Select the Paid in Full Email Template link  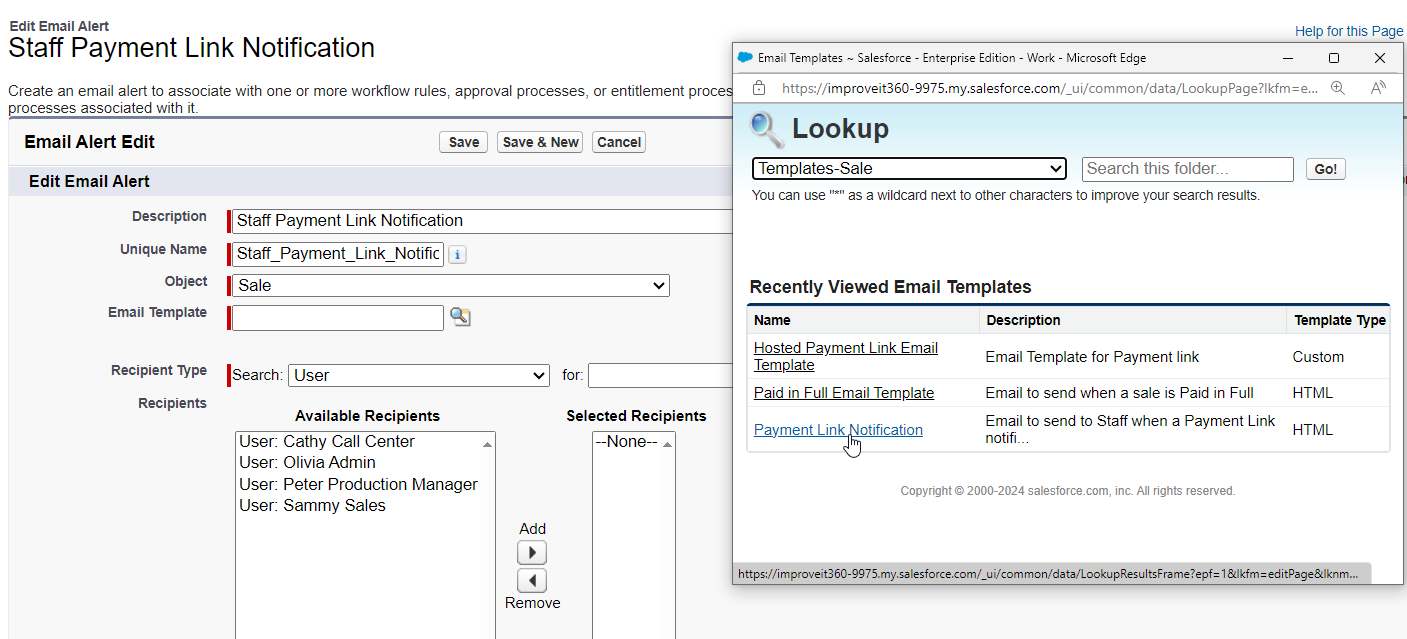[844, 393]
